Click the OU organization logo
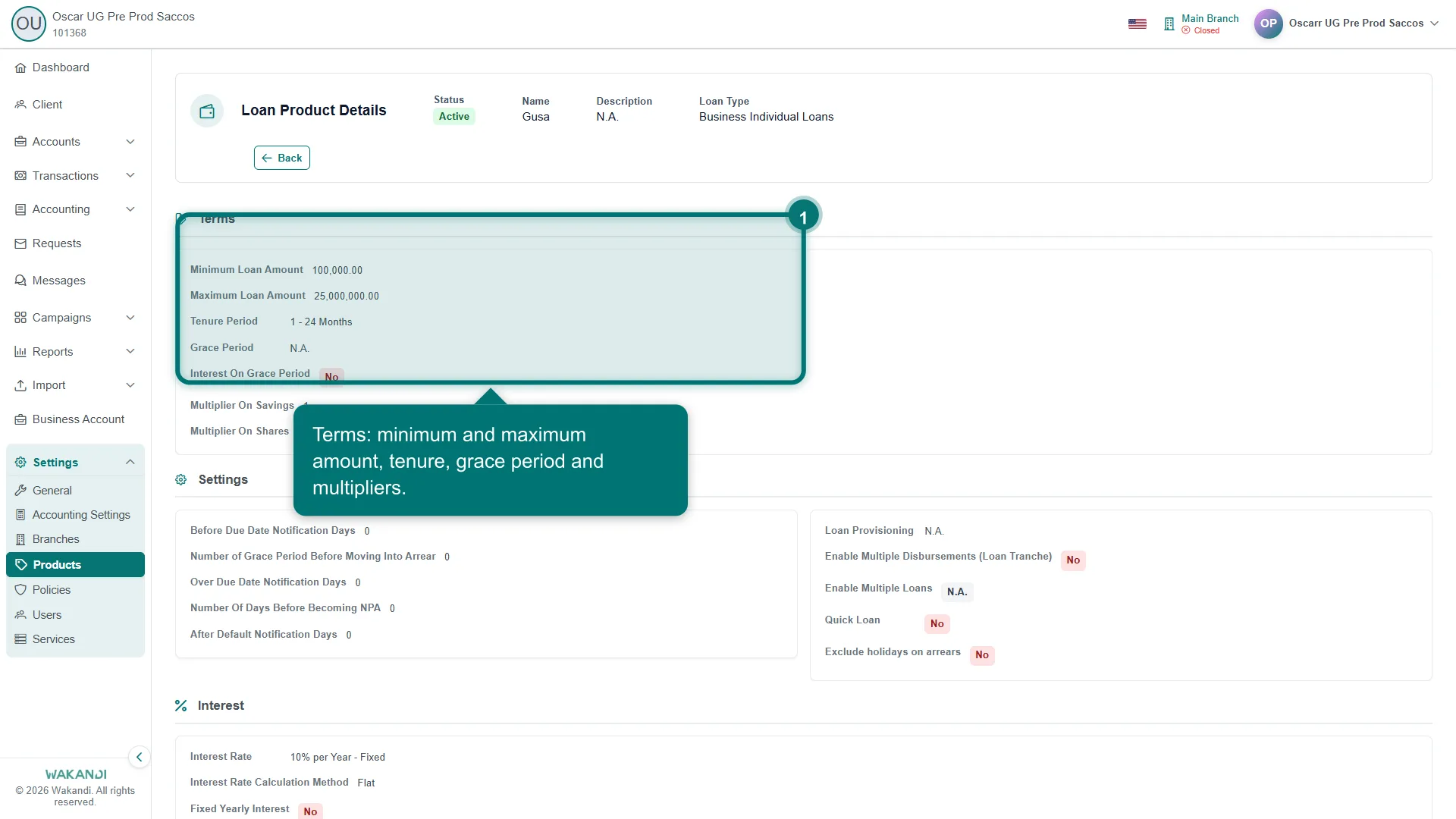 pyautogui.click(x=29, y=24)
